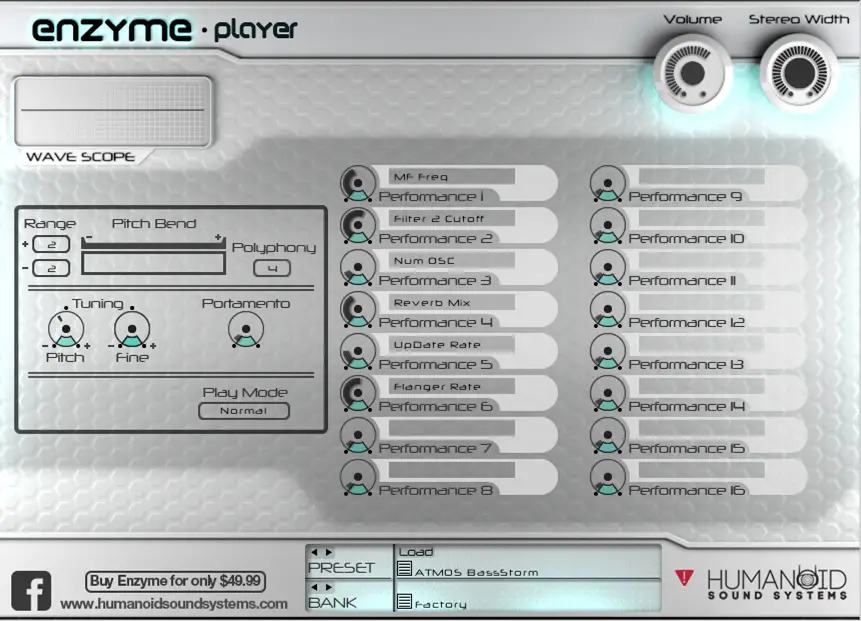861x621 pixels.
Task: Open bank list icon beside Factory
Action: (x=404, y=601)
